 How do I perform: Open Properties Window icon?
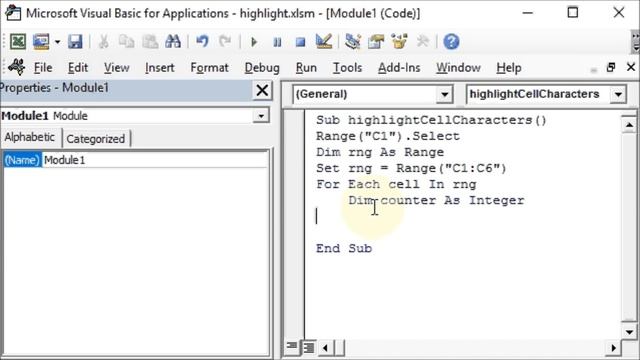pos(376,42)
